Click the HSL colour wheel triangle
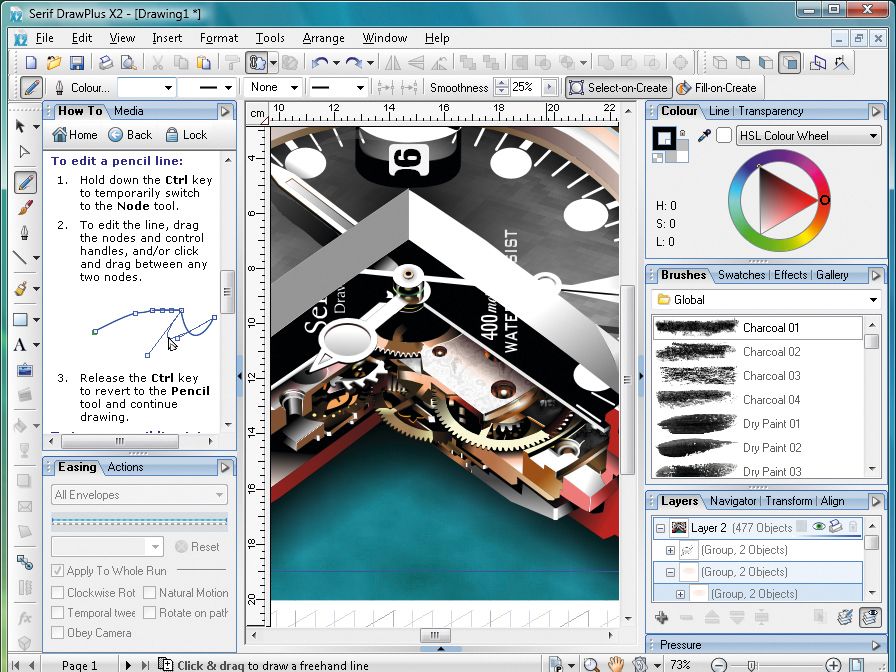Viewport: 896px width, 672px height. (x=783, y=201)
